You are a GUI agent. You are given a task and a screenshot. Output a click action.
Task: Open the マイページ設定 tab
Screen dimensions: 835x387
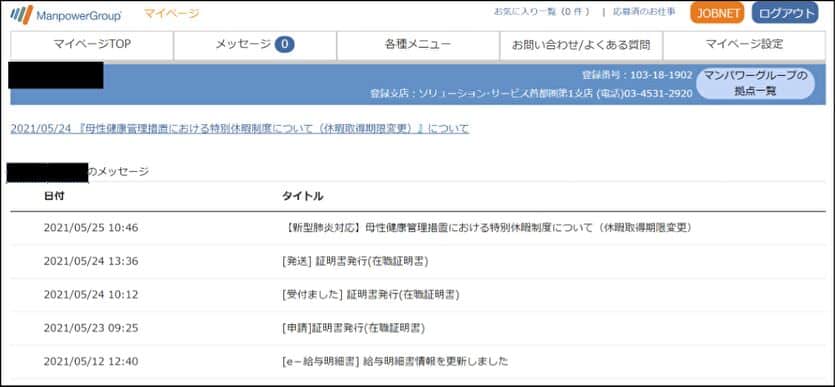click(x=744, y=45)
